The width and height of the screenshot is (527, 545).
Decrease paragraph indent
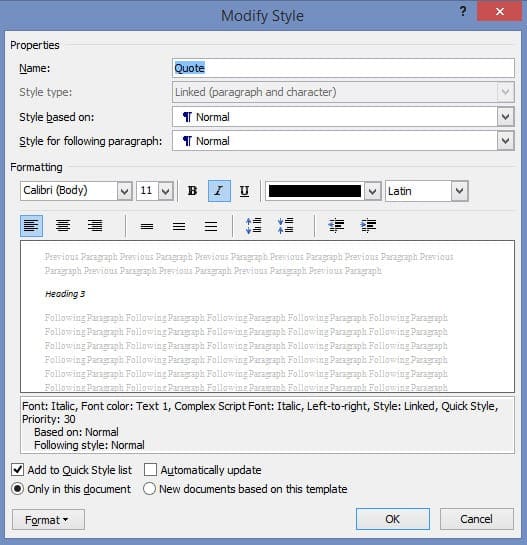336,226
